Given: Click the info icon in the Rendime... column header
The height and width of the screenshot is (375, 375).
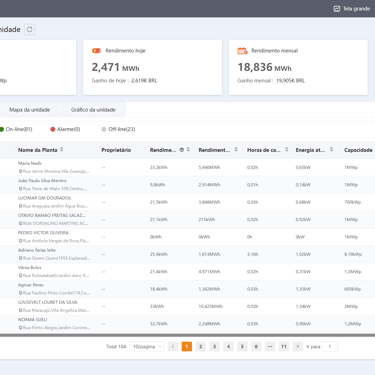Looking at the screenshot, I should [182, 150].
